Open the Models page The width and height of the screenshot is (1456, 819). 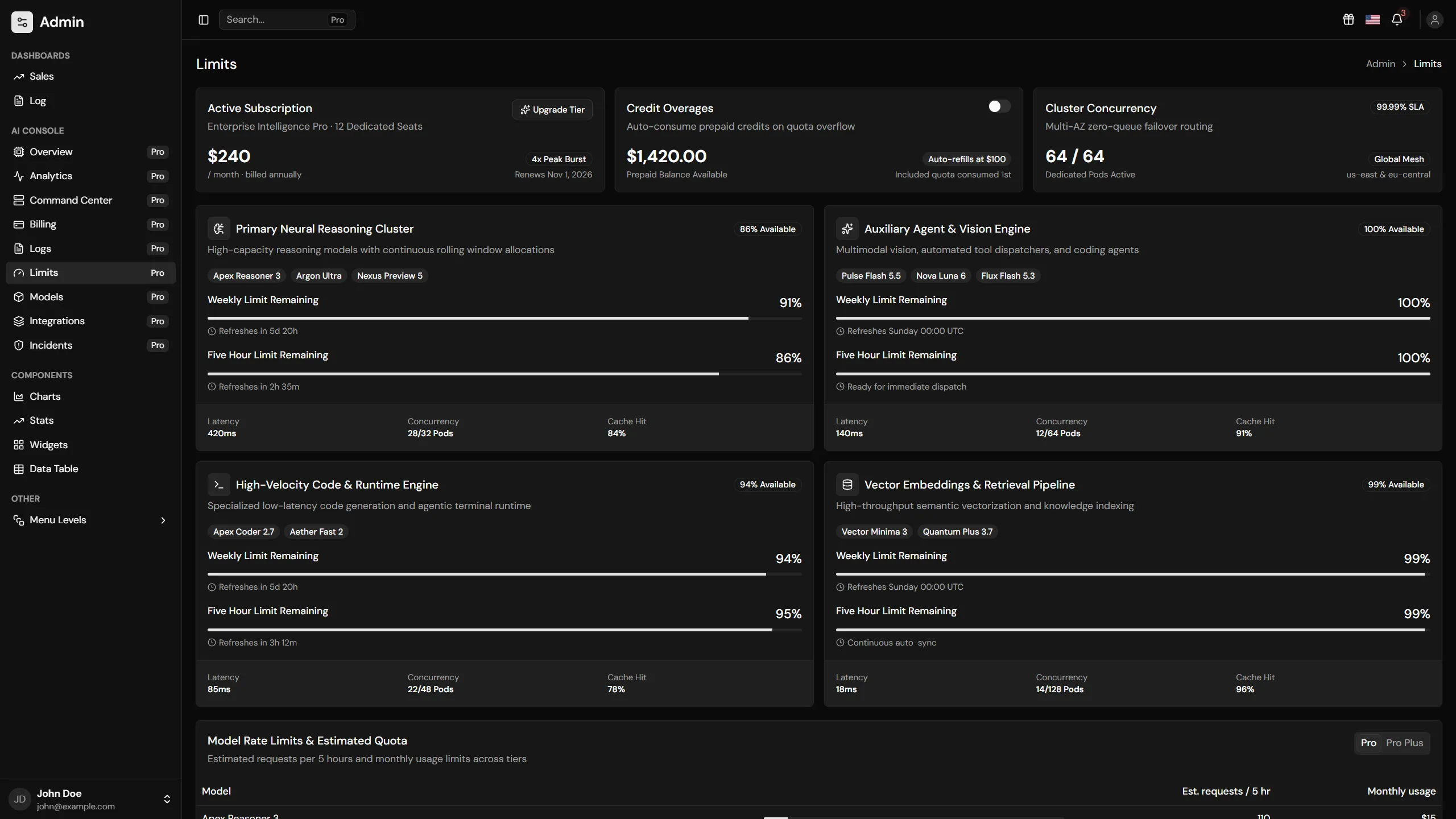point(91,297)
